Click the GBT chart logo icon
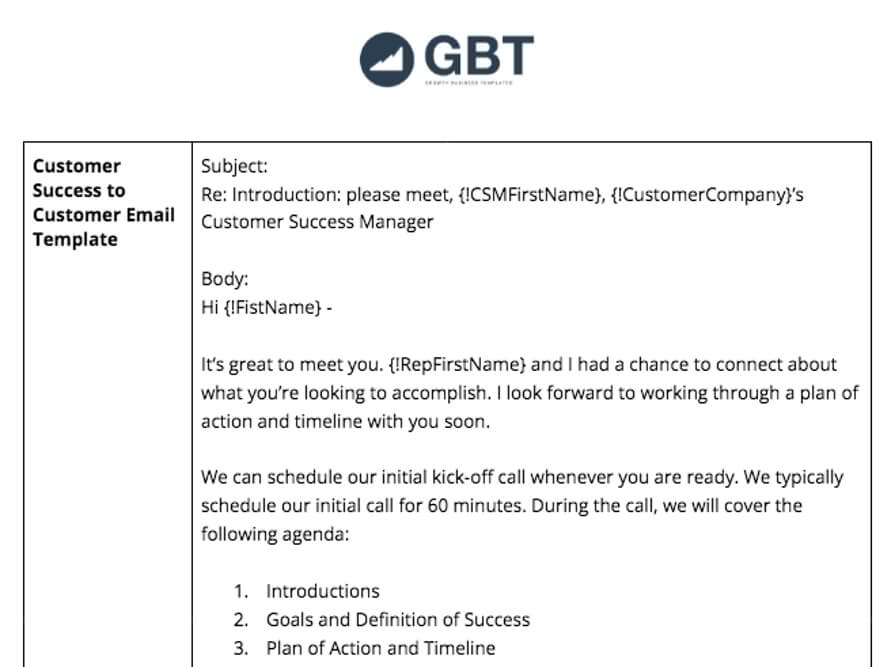The height and width of the screenshot is (667, 895). (x=387, y=58)
